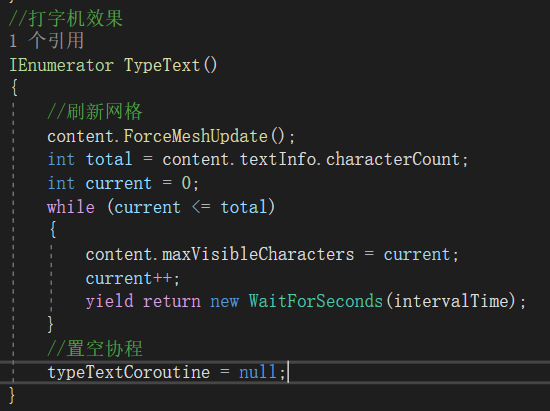Select the 'IEnumerator' return type
This screenshot has width=550, height=411.
click(62, 66)
